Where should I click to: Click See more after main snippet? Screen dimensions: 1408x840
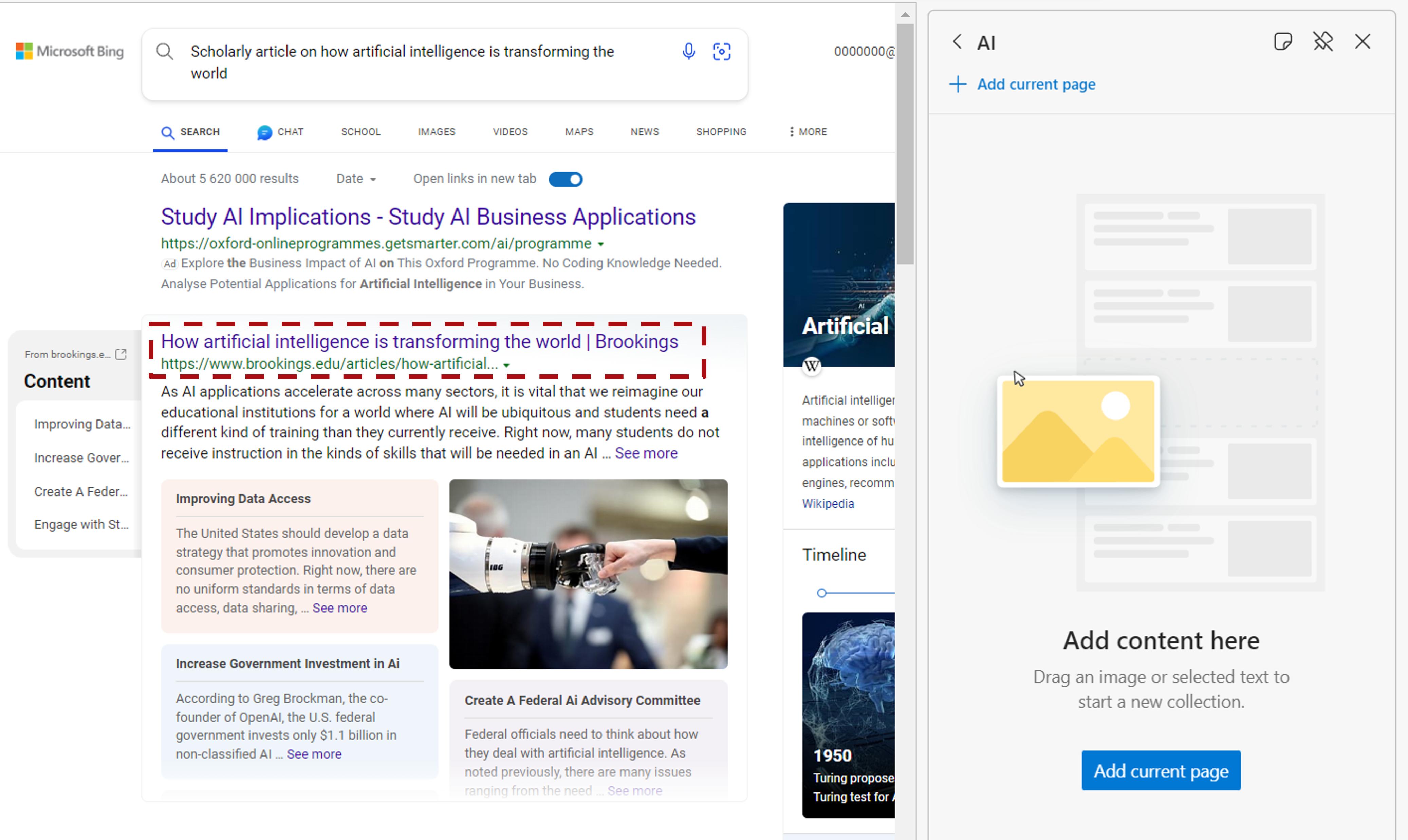click(646, 453)
